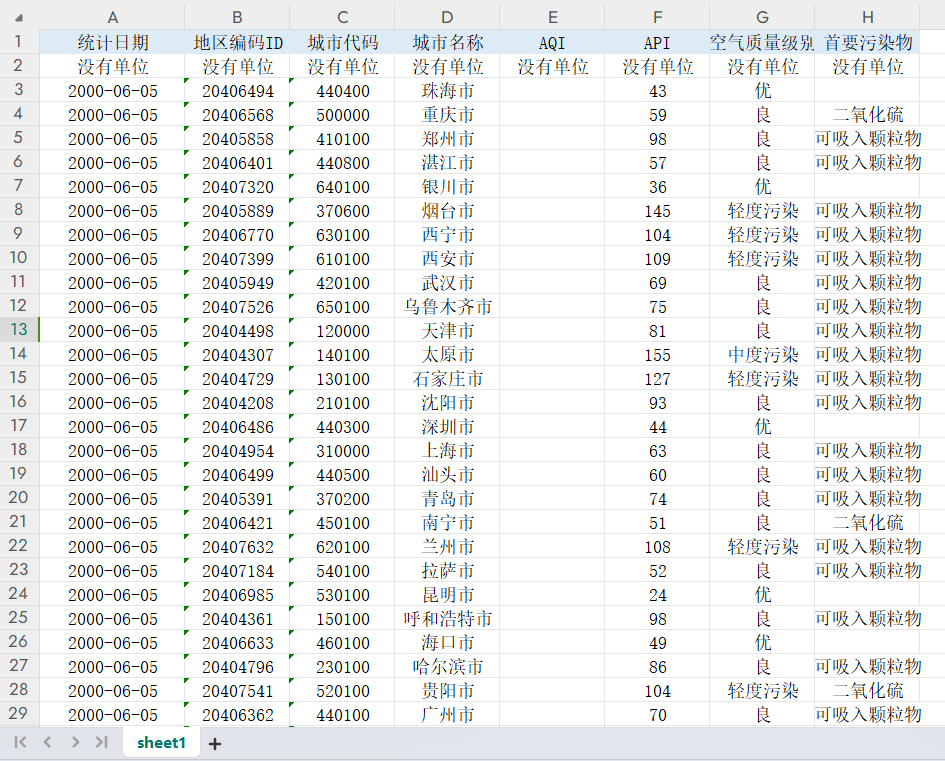The height and width of the screenshot is (761, 945).
Task: Open the sheet1 tab
Action: tap(161, 742)
